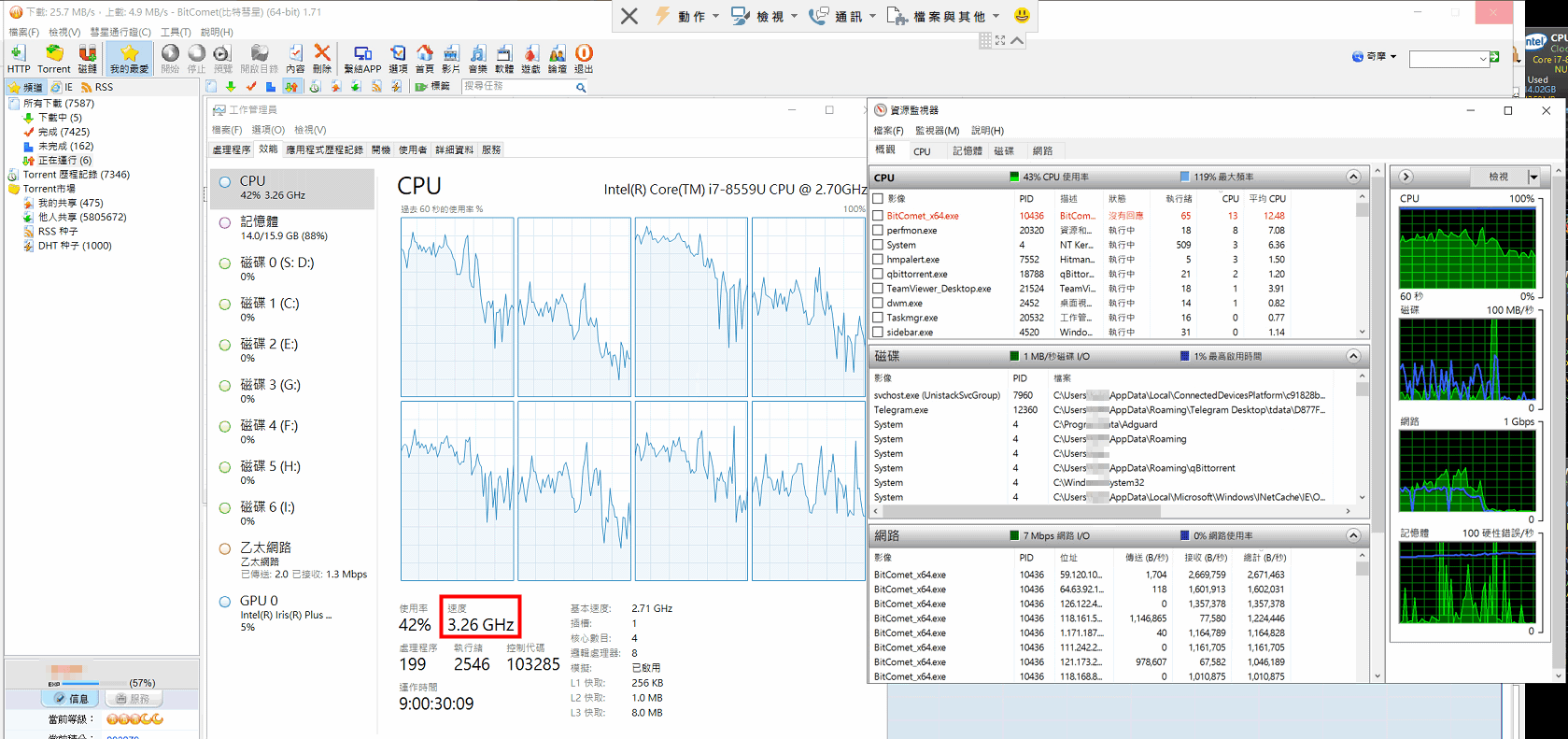Click the 信息 button in BitComet bottom panel

(70, 699)
